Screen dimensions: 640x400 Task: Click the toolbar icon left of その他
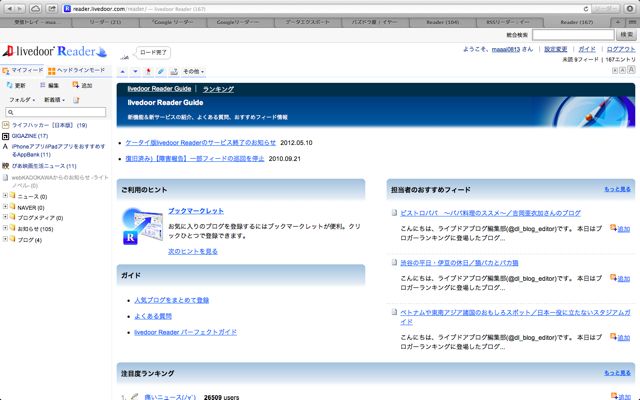[x=174, y=71]
